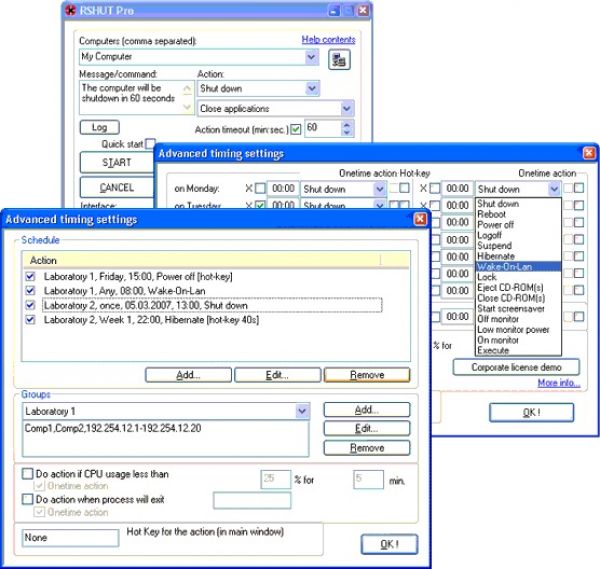The width and height of the screenshot is (600, 569).
Task: Choose Suspend from the action list
Action: pos(518,246)
